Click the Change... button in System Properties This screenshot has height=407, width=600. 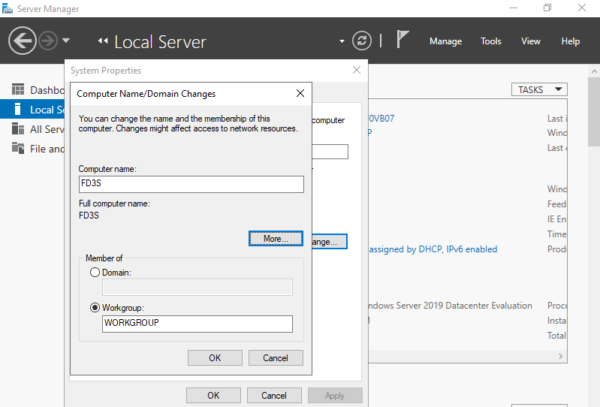click(329, 242)
